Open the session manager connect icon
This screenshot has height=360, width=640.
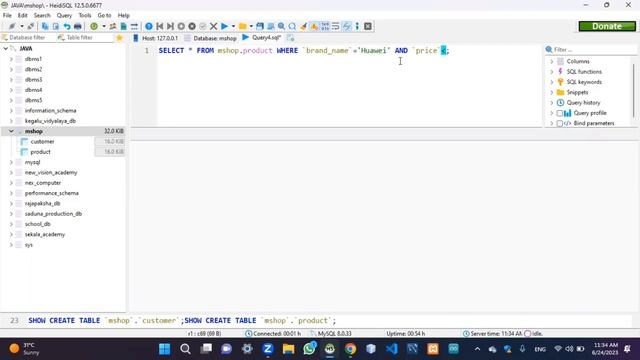pos(12,27)
